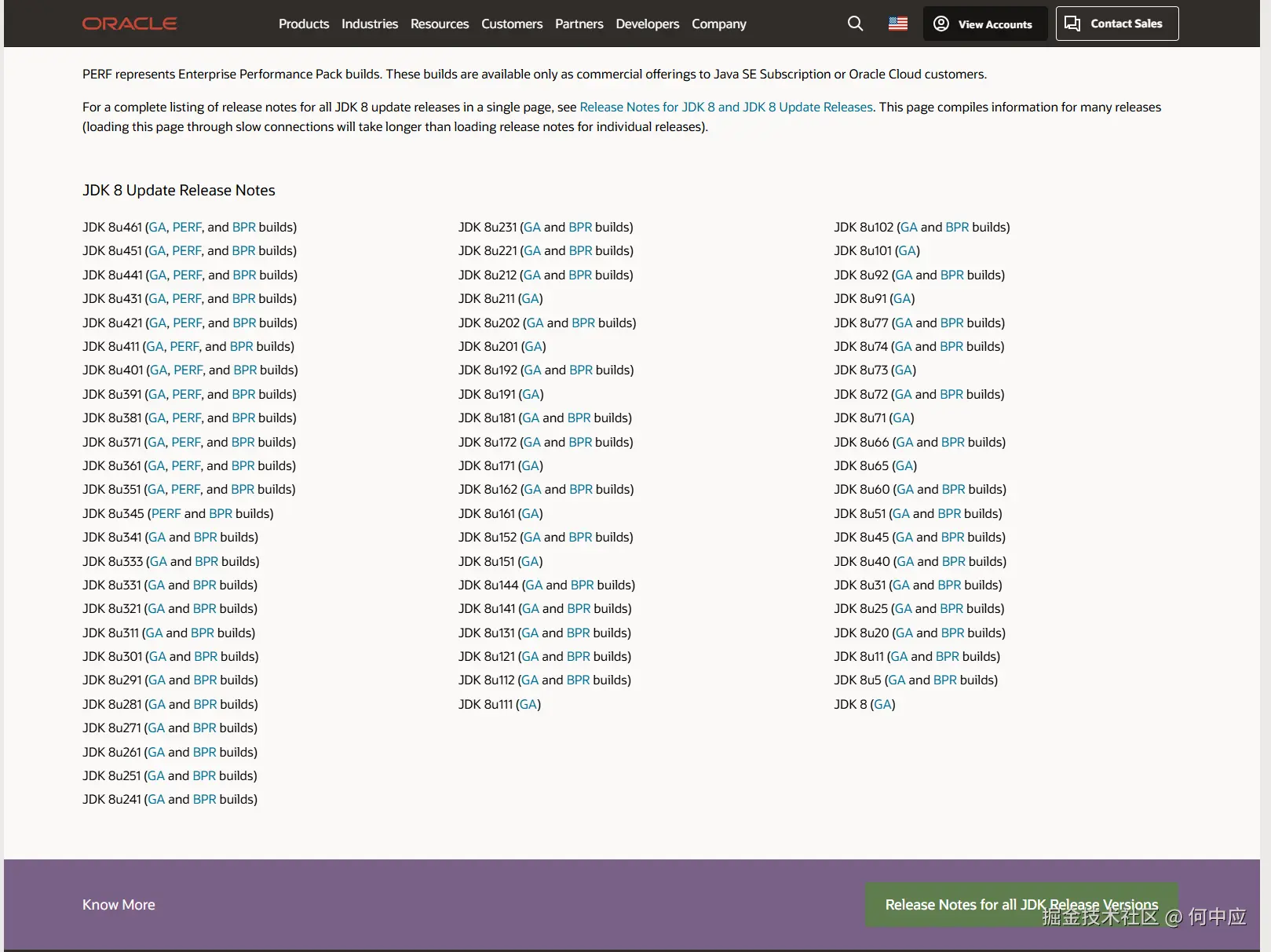This screenshot has height=952, width=1271.
Task: Open the GA link for JDK 8u241
Action: tap(156, 799)
